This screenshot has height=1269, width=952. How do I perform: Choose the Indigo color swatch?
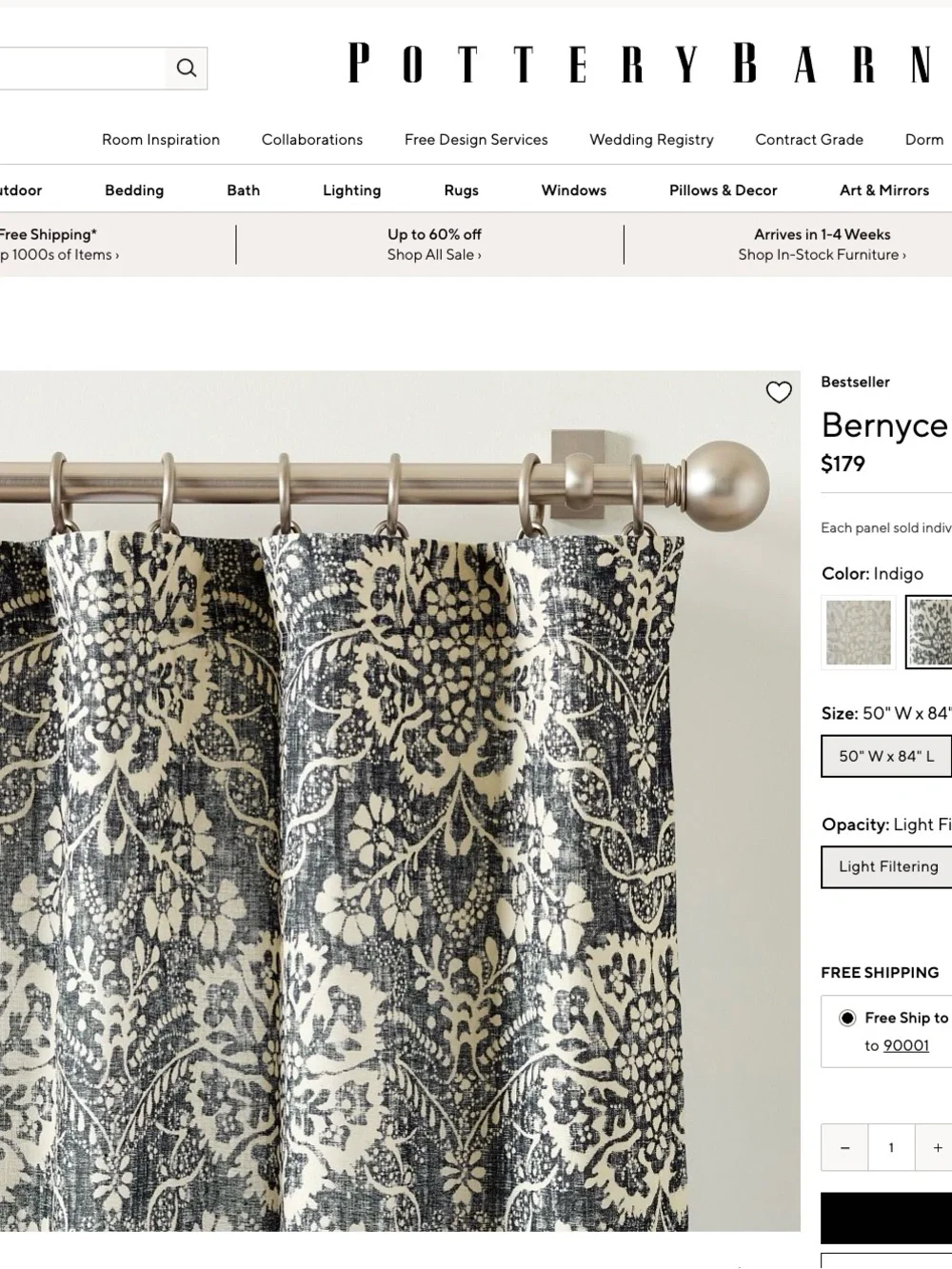pyautogui.click(x=929, y=633)
